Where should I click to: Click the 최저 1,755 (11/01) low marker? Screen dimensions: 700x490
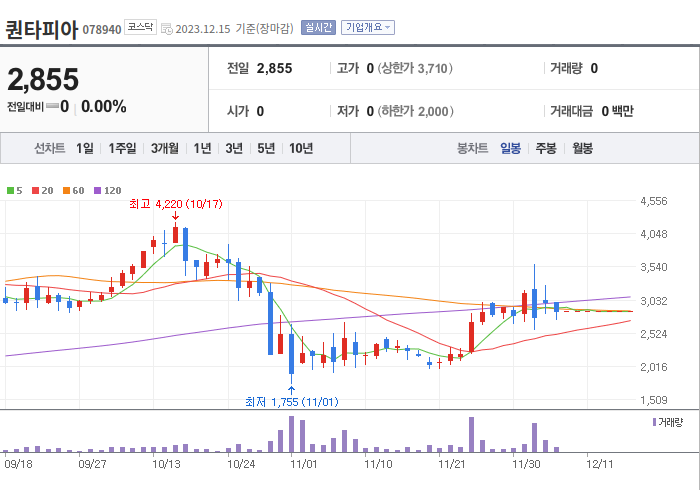292,402
